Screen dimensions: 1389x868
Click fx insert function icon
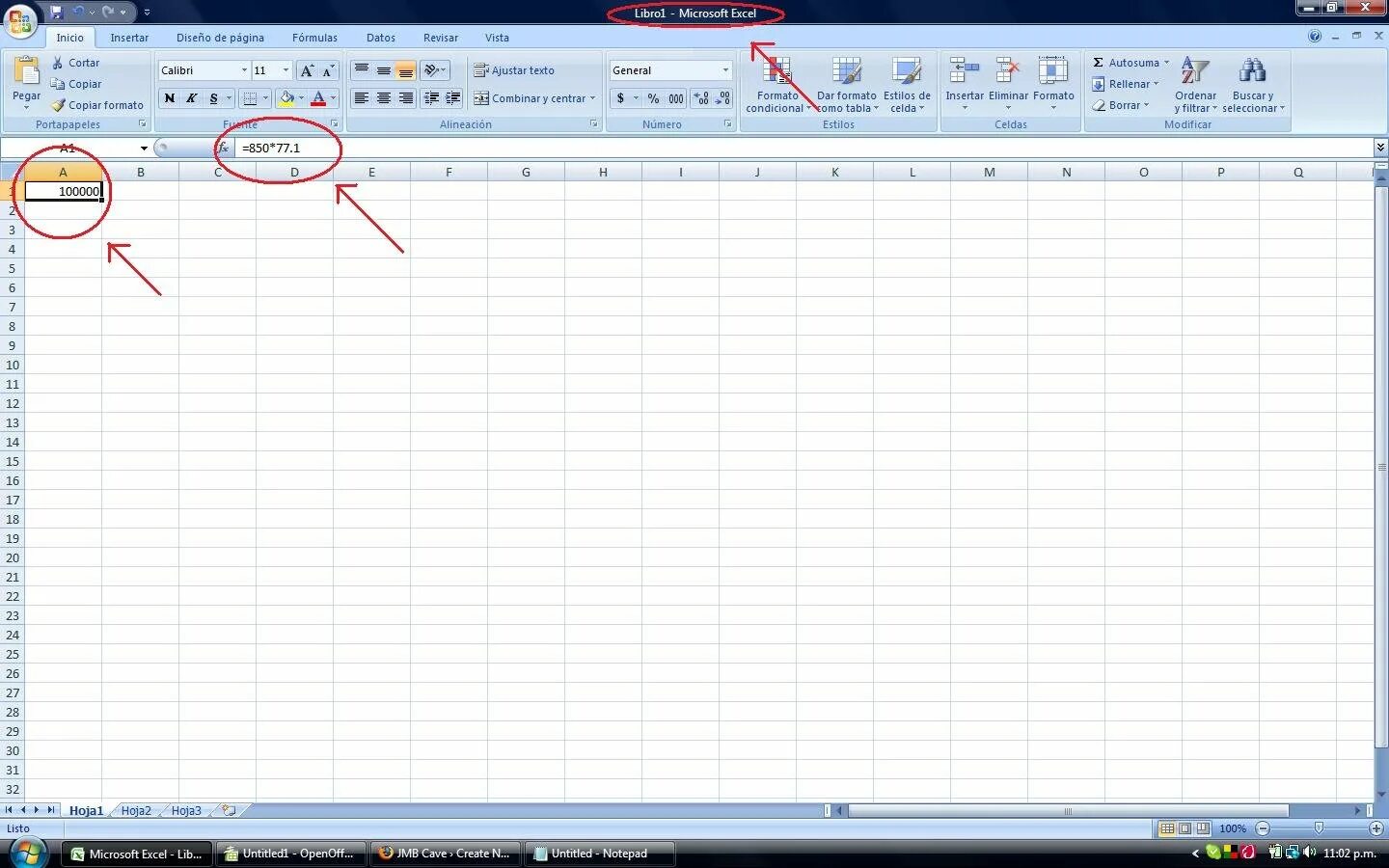click(224, 148)
